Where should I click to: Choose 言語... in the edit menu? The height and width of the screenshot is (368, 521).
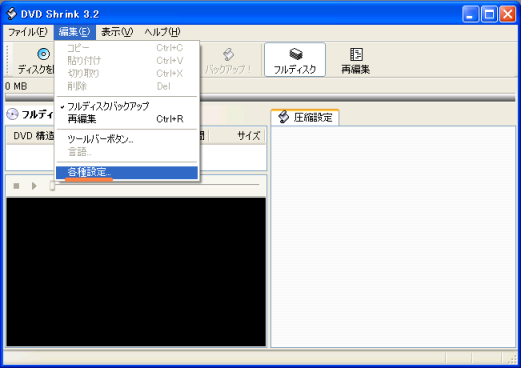pos(127,152)
